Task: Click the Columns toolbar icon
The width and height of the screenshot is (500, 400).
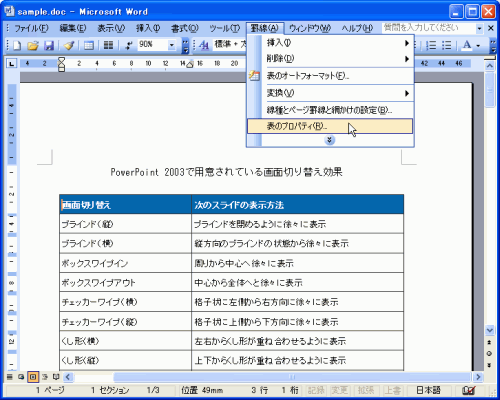Action: 108,45
